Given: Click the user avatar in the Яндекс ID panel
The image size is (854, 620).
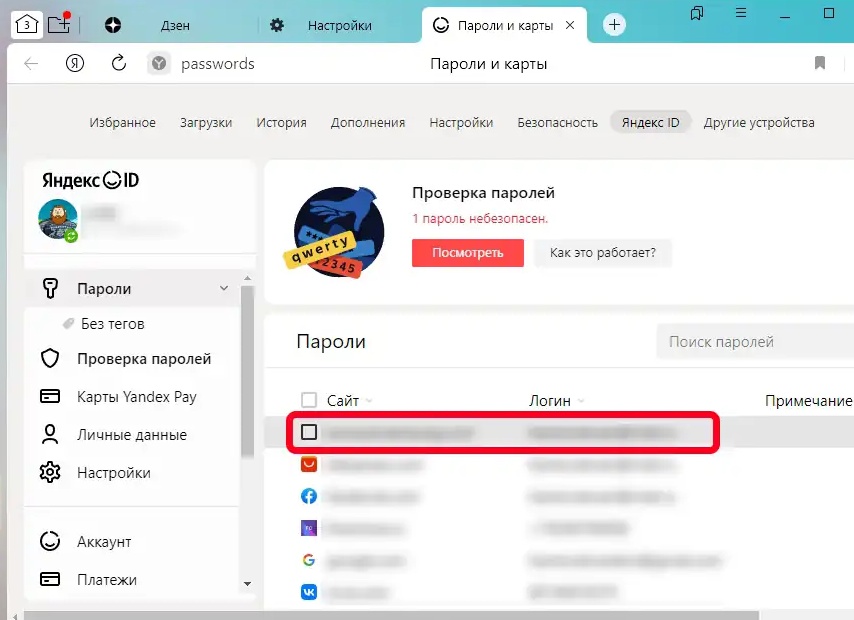Looking at the screenshot, I should pos(58,219).
